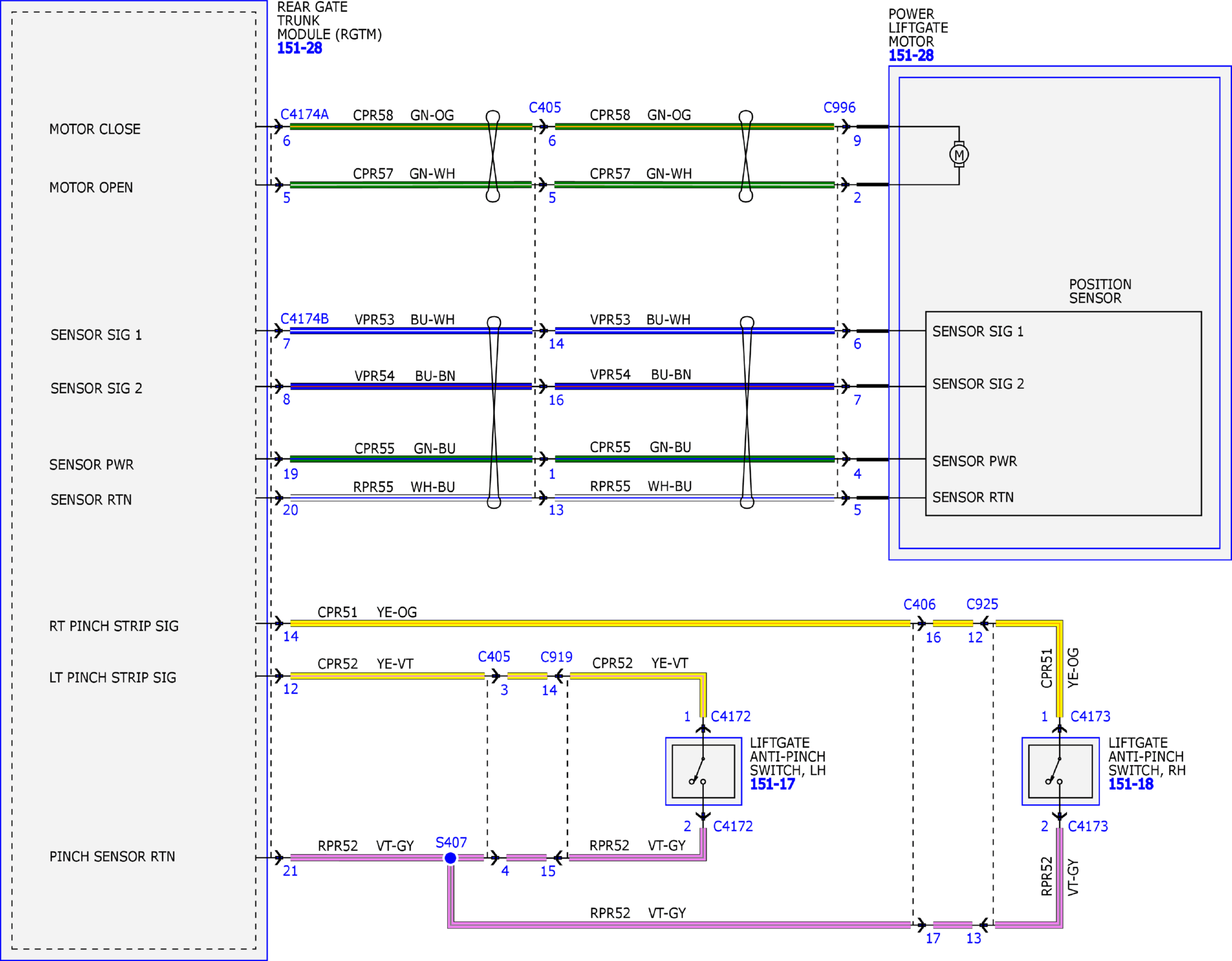The width and height of the screenshot is (1232, 961).
Task: Open the 151-28 link under RGTM
Action: [x=299, y=49]
